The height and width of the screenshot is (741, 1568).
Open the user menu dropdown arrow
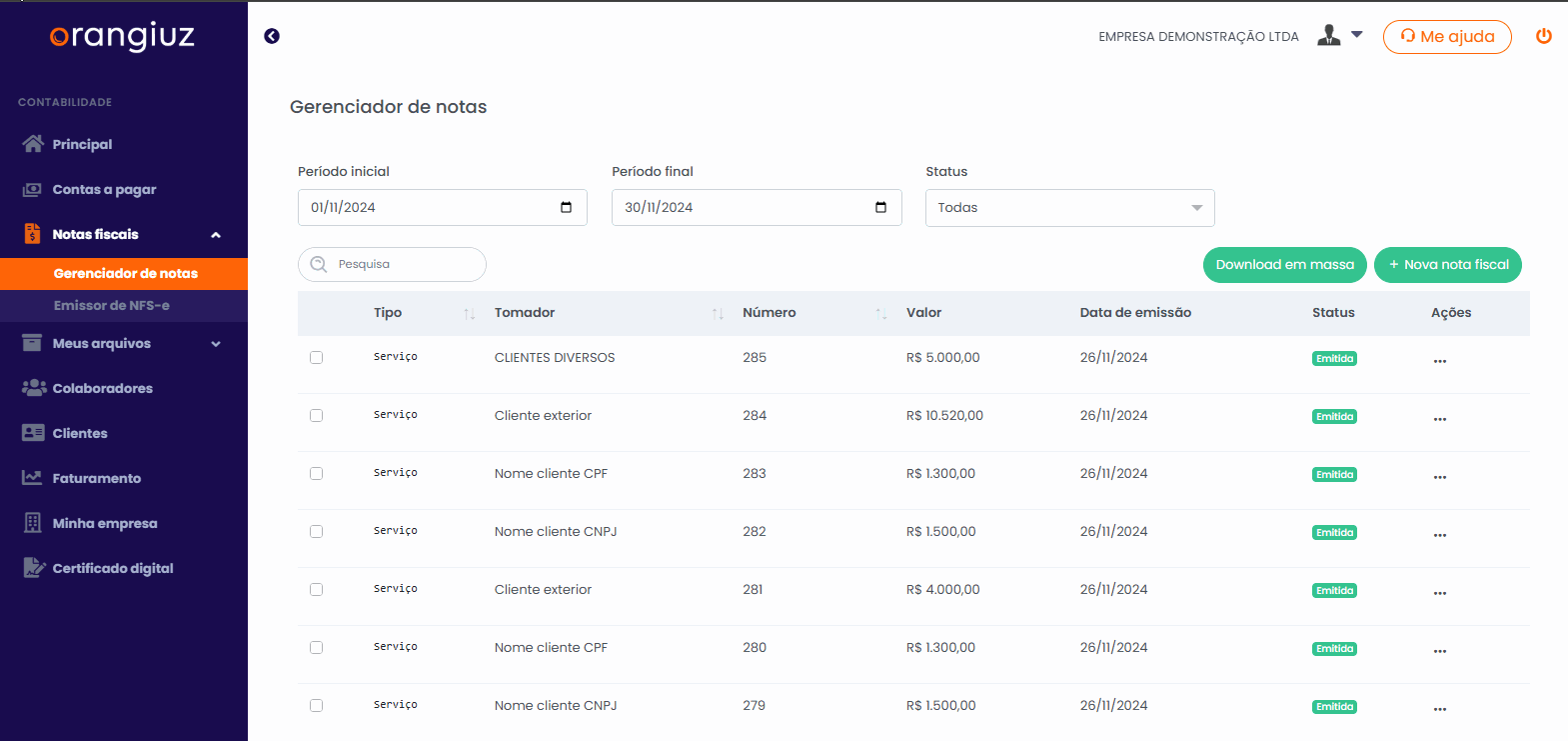coord(1357,34)
